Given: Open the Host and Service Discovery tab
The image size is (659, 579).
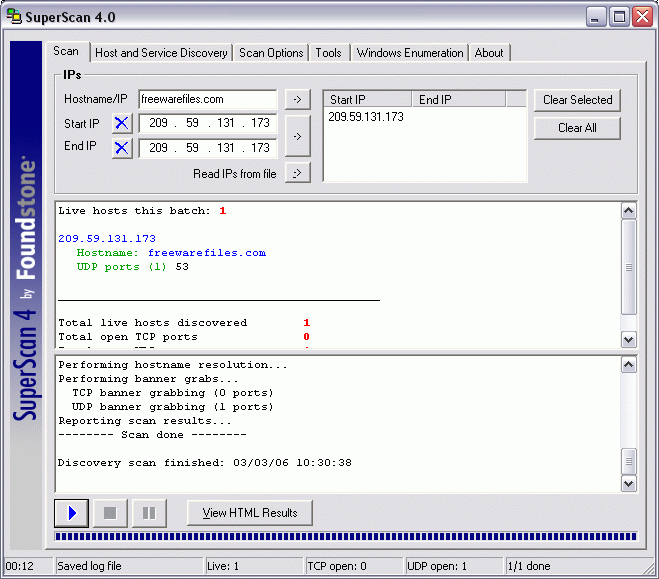Looking at the screenshot, I should click(x=161, y=53).
